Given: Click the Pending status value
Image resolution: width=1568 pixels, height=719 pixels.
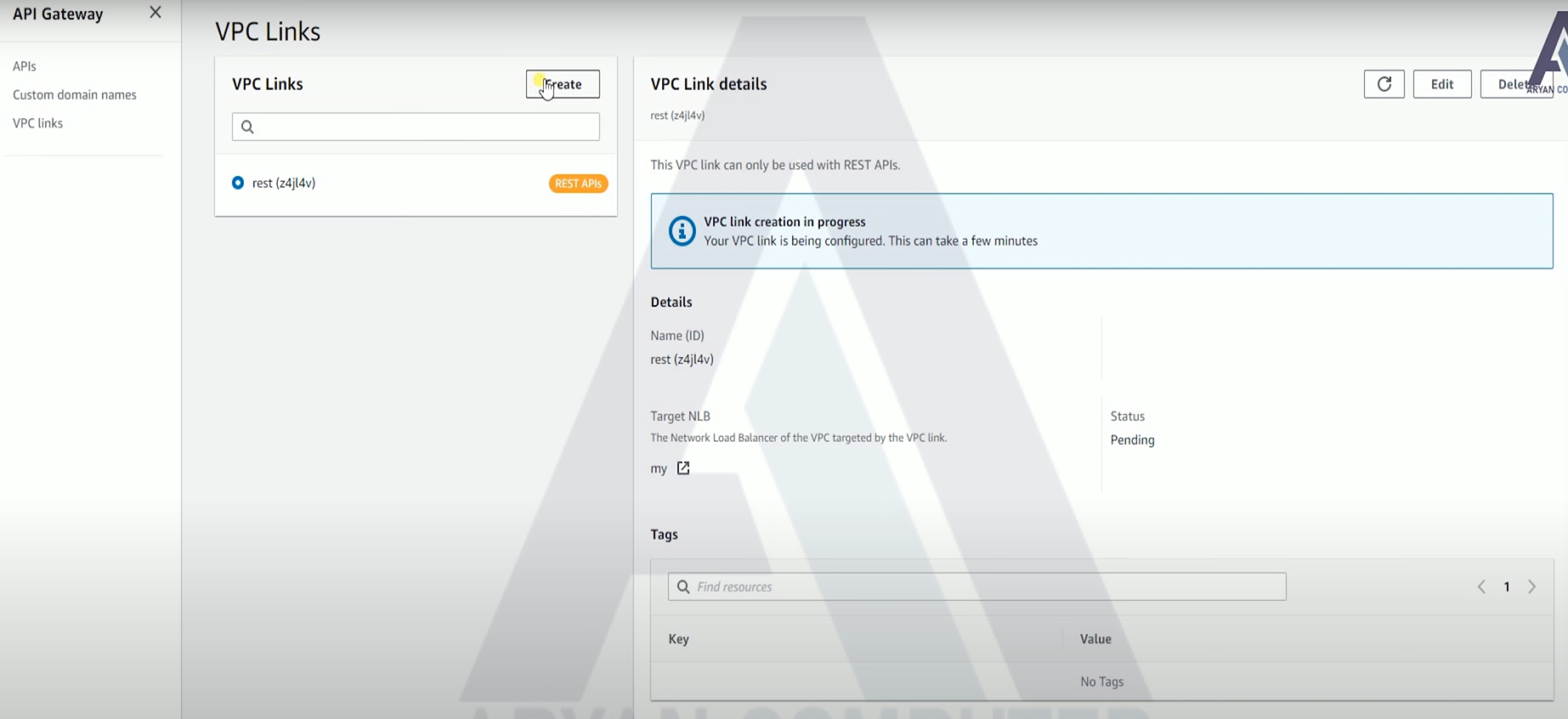Looking at the screenshot, I should [x=1132, y=440].
